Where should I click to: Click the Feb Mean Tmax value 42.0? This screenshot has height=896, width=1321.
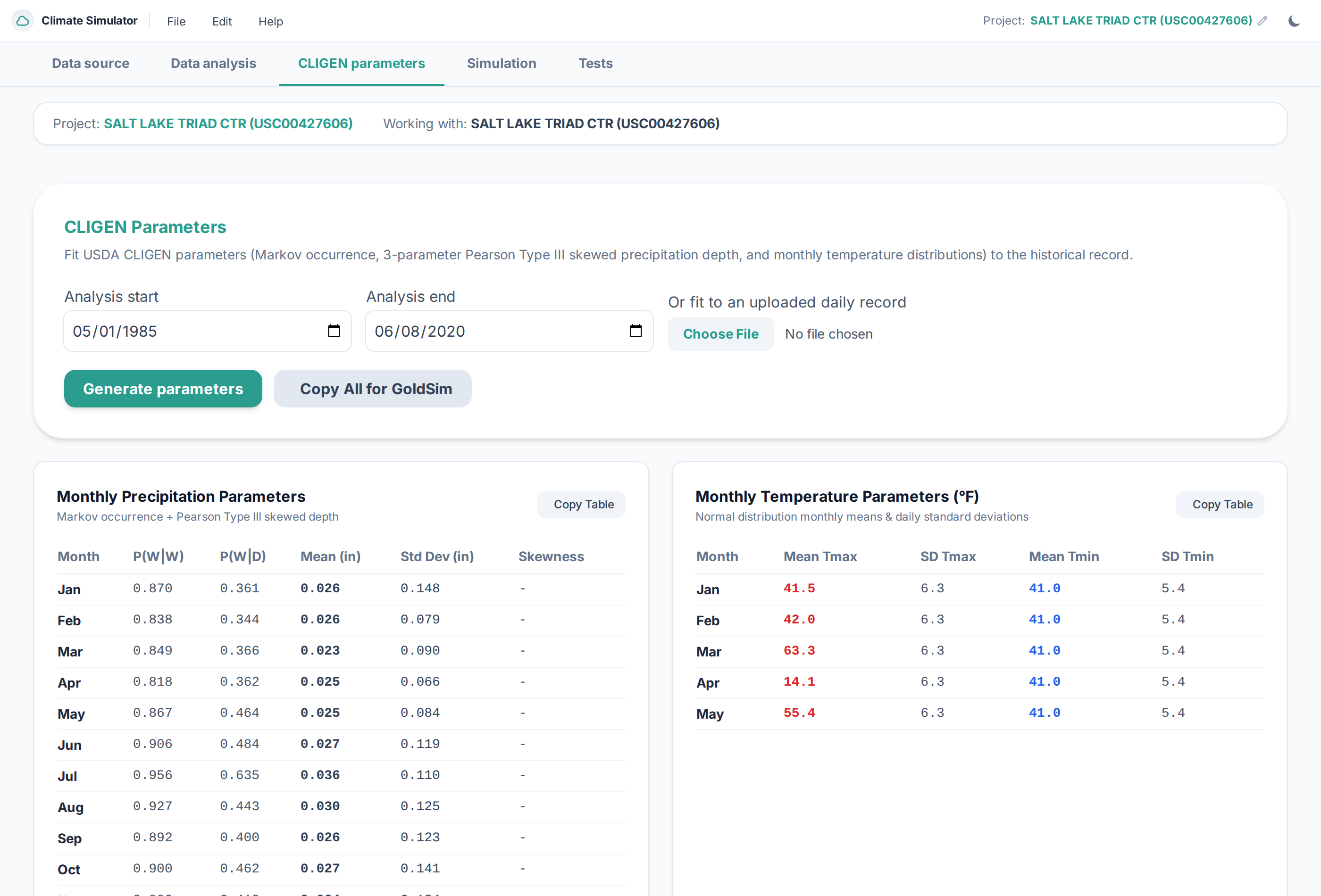pos(799,619)
